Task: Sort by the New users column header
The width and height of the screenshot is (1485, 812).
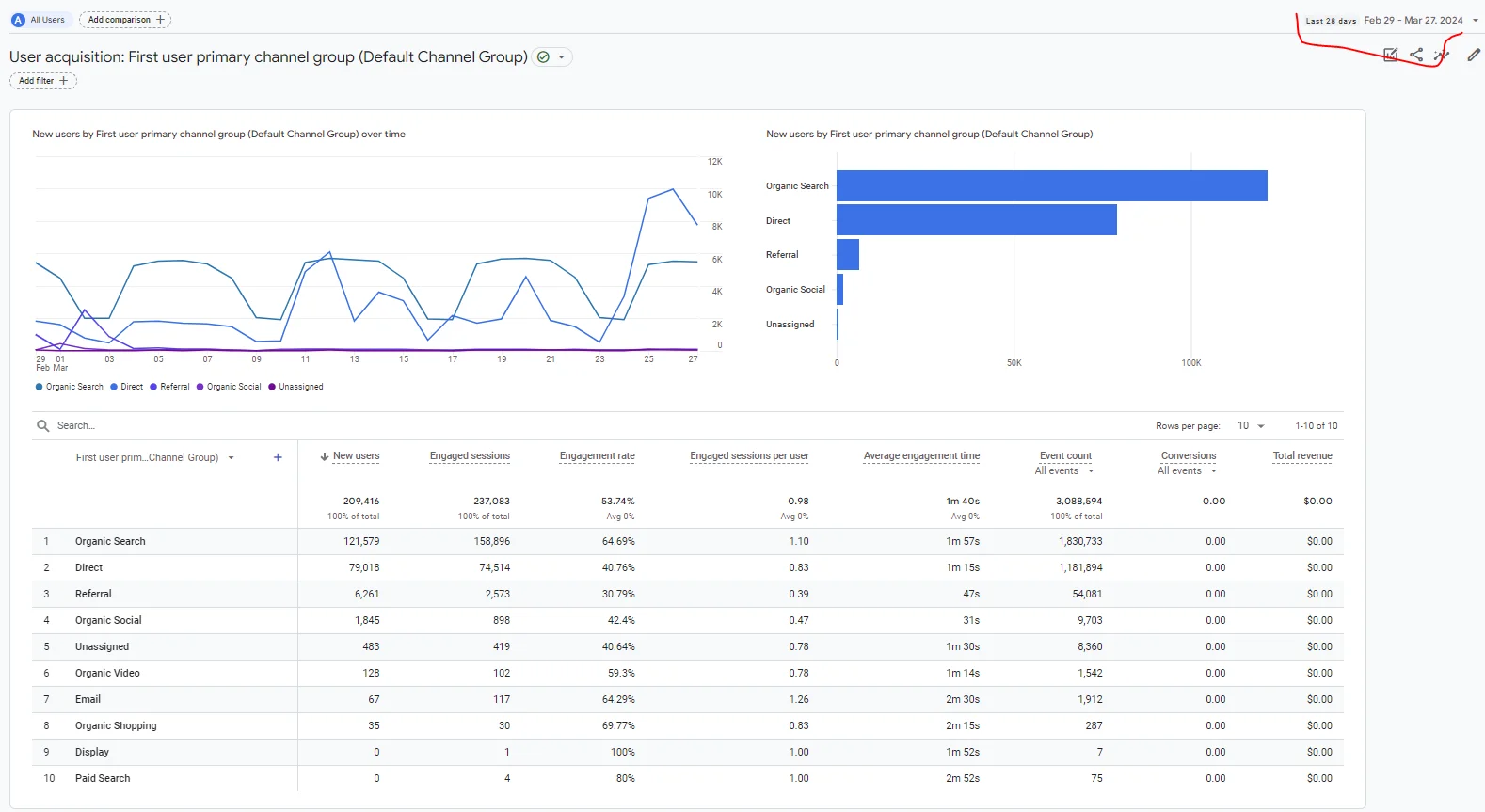Action: tap(357, 456)
